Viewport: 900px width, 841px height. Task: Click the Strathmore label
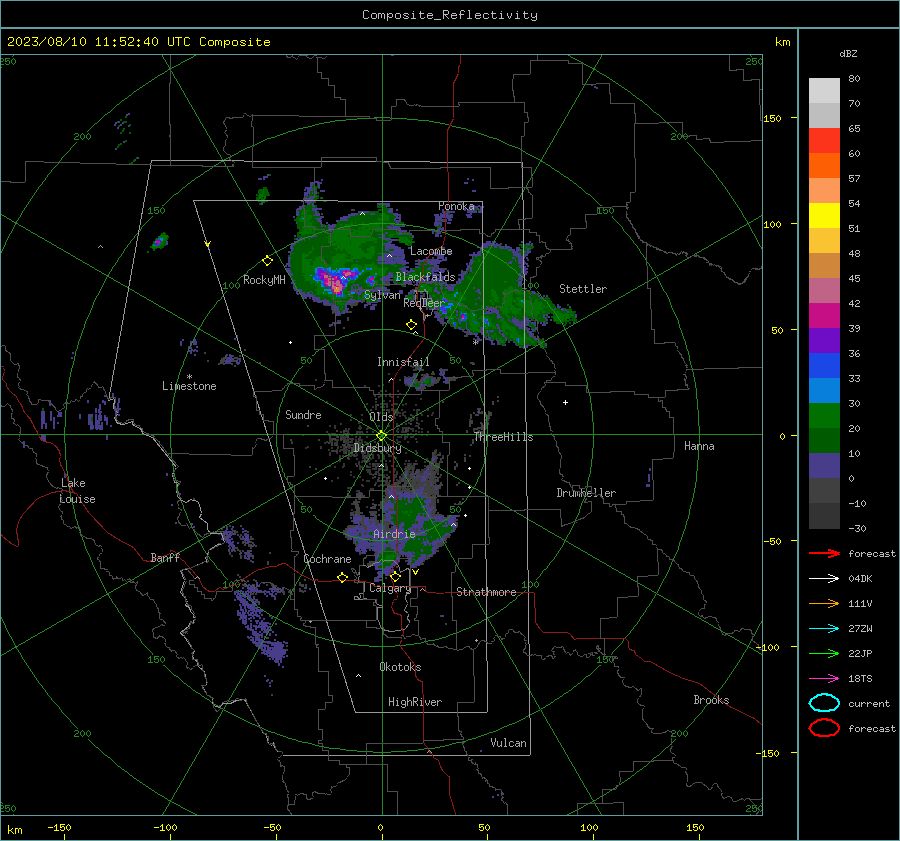(x=486, y=592)
